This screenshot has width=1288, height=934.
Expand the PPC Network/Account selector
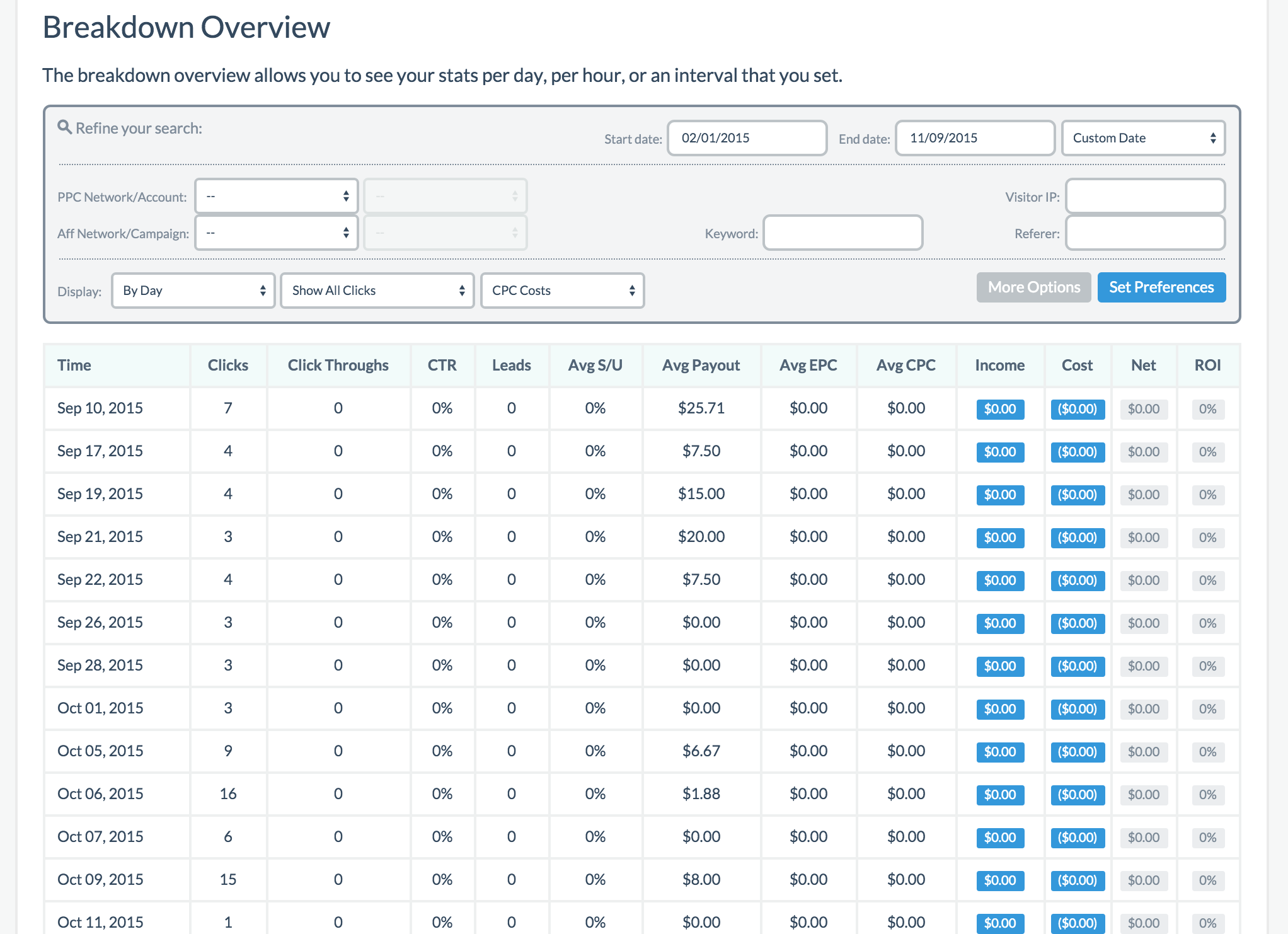tap(276, 197)
